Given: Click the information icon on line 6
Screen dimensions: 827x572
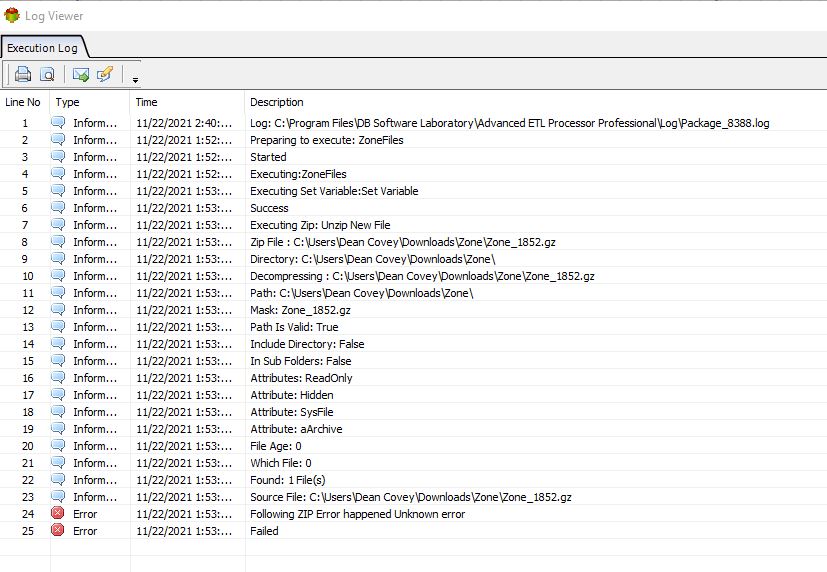Looking at the screenshot, I should pyautogui.click(x=58, y=207).
